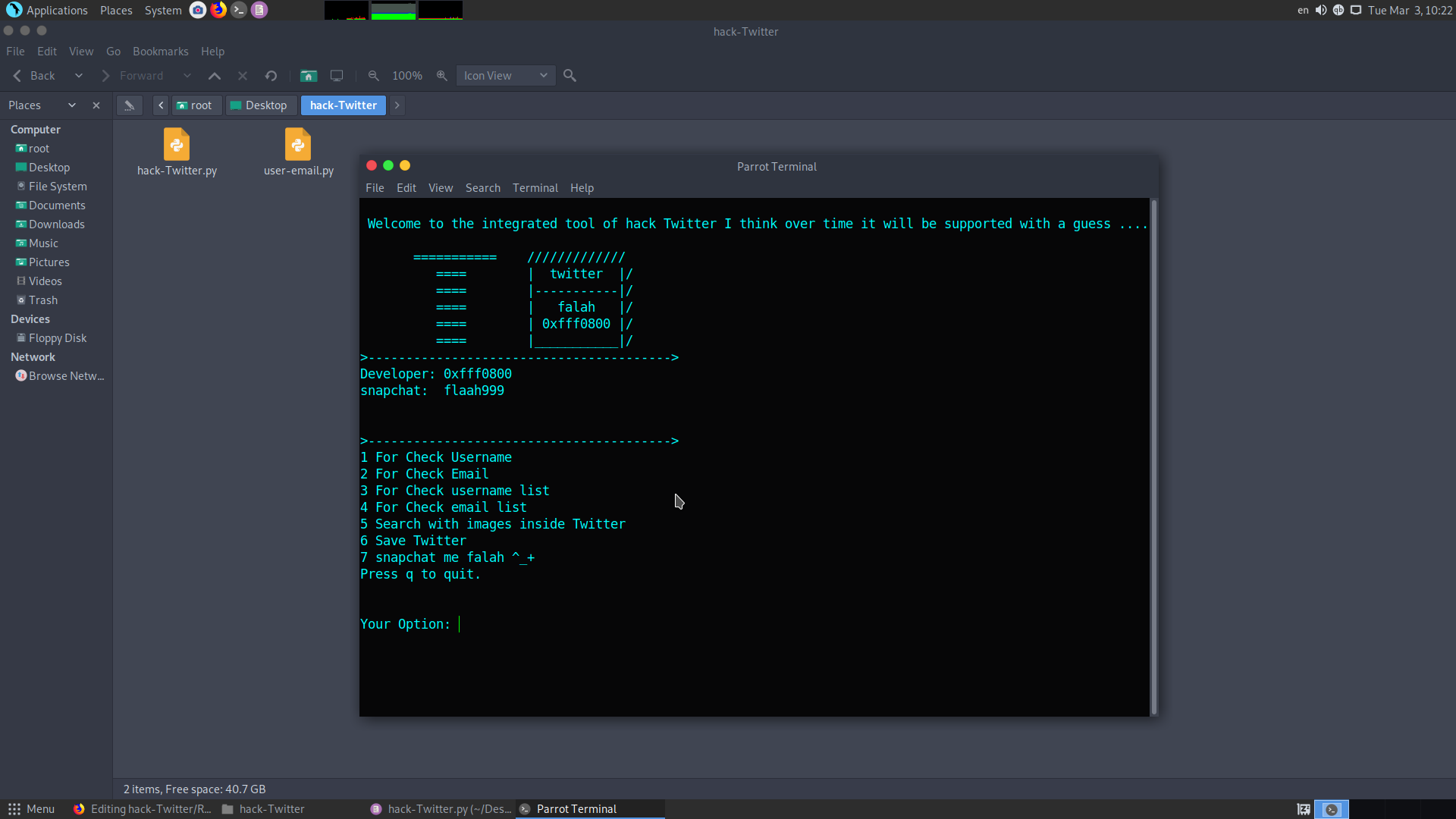
Task: Click the zoom in magnifier icon
Action: point(441,76)
